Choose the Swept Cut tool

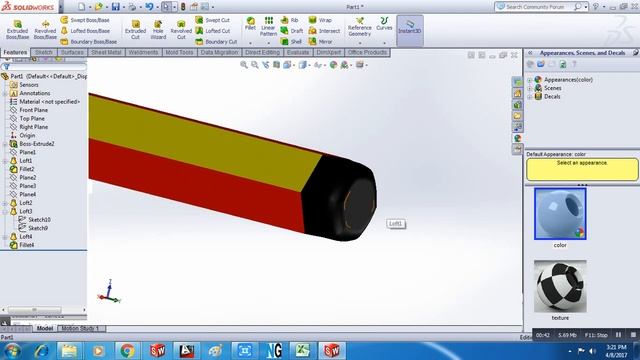tap(212, 20)
